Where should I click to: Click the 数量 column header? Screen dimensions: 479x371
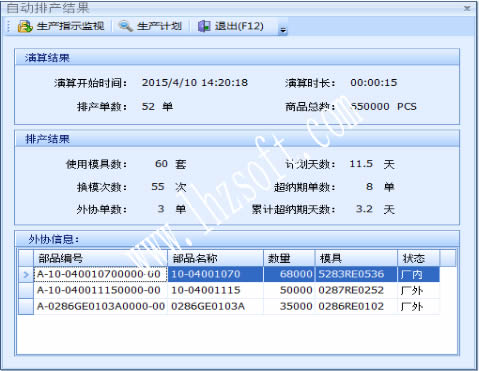289,258
